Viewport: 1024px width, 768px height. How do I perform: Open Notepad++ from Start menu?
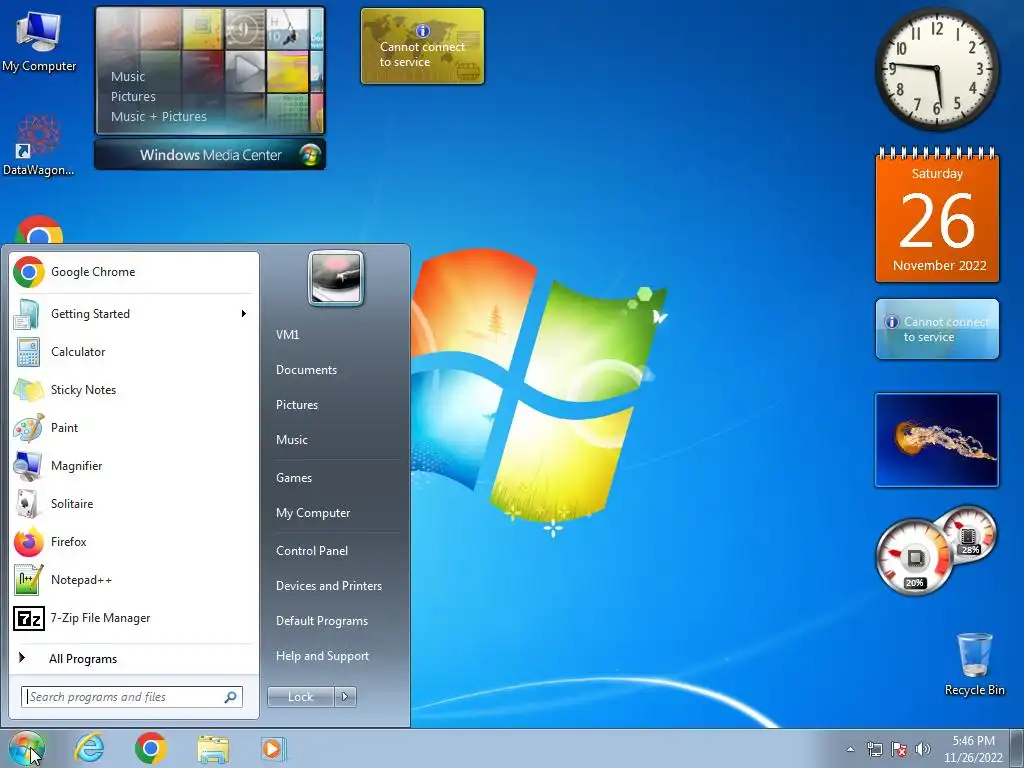134,580
